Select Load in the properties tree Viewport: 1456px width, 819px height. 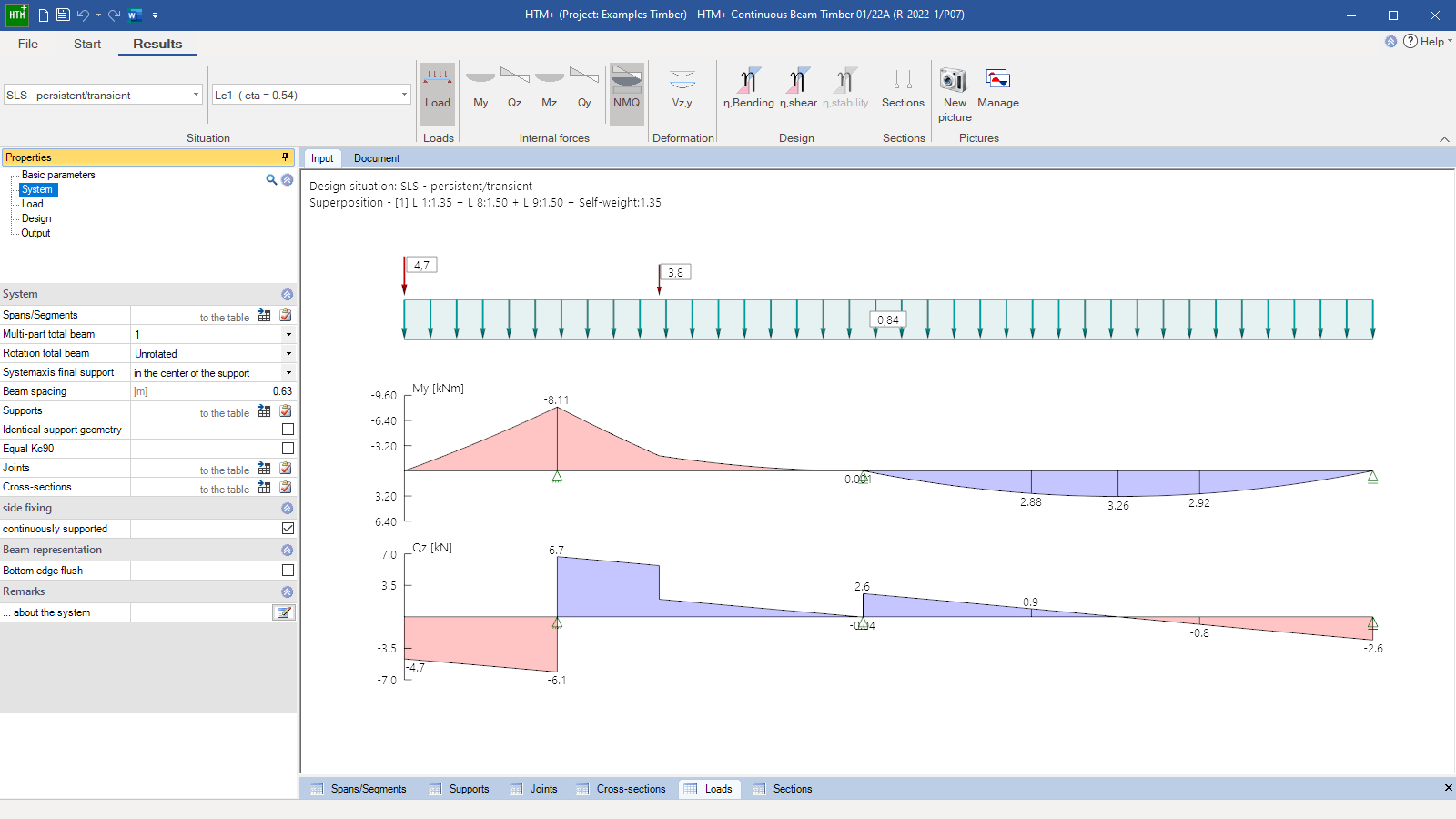(x=33, y=204)
